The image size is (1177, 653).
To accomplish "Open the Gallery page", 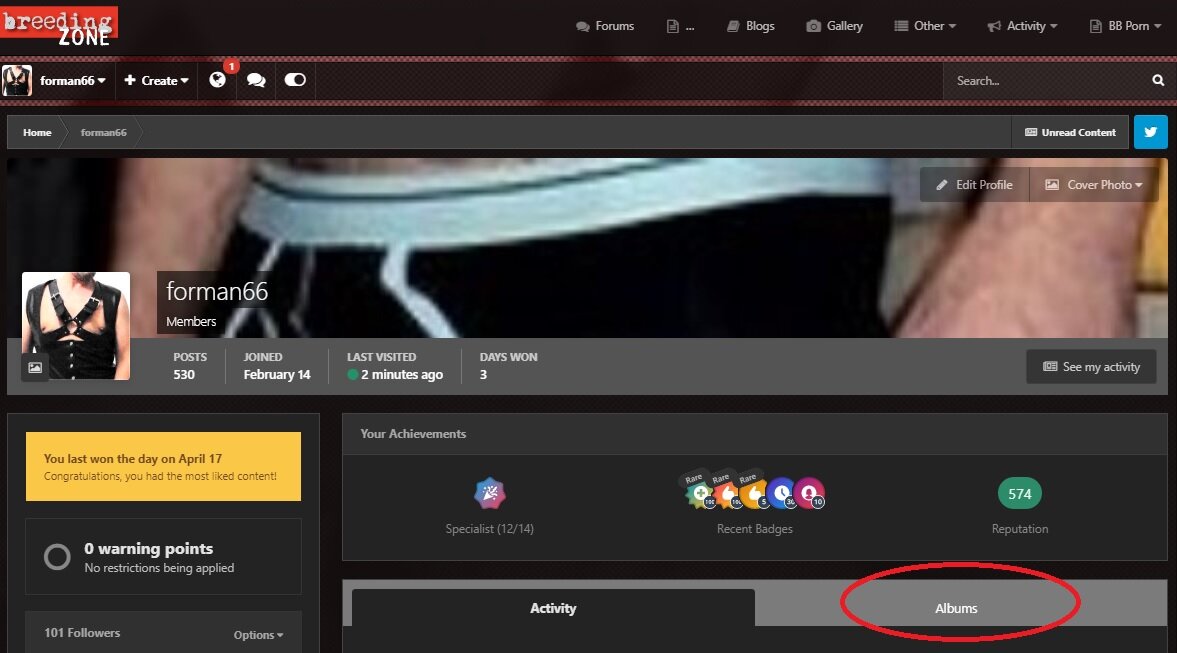I will 835,26.
